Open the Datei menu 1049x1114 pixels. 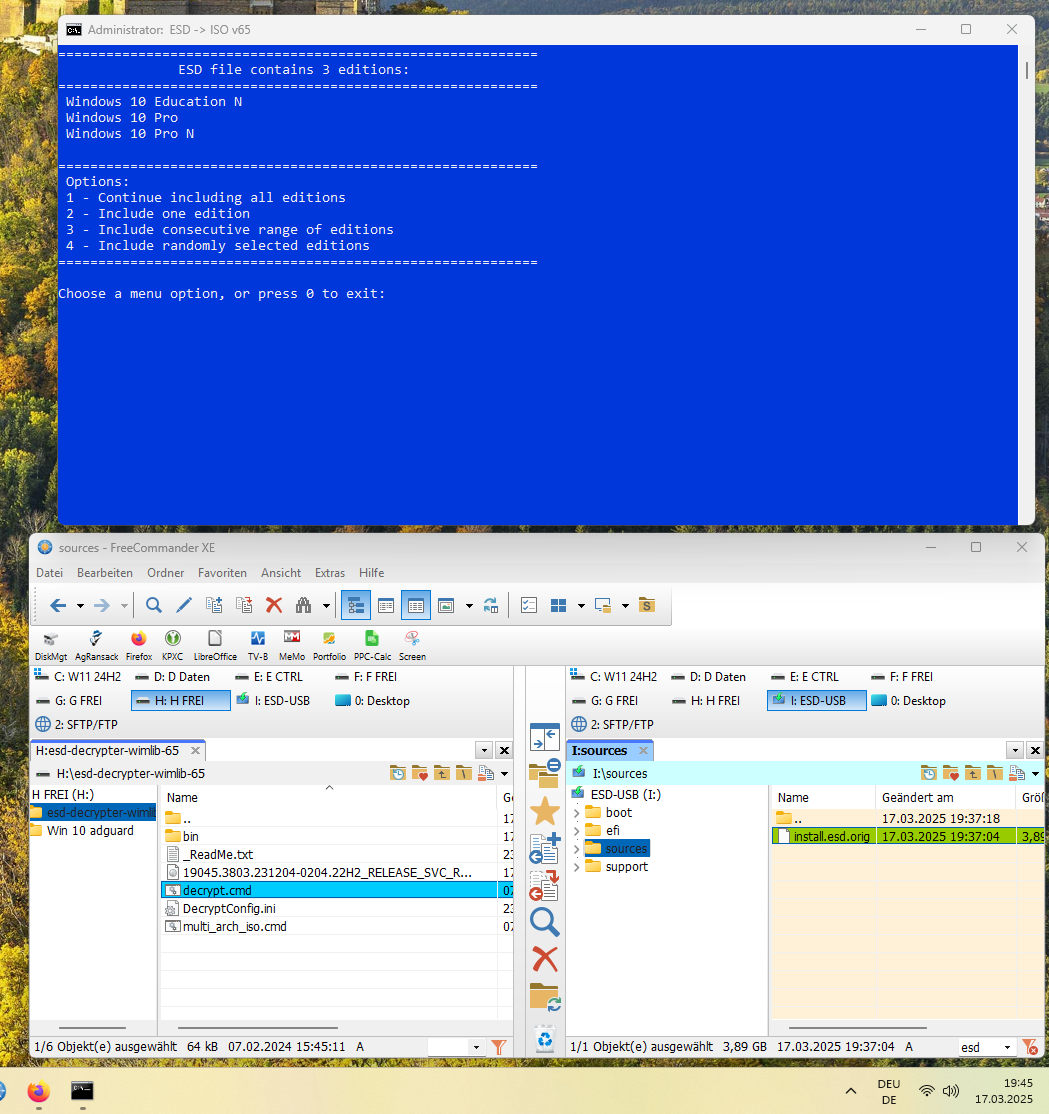(50, 573)
